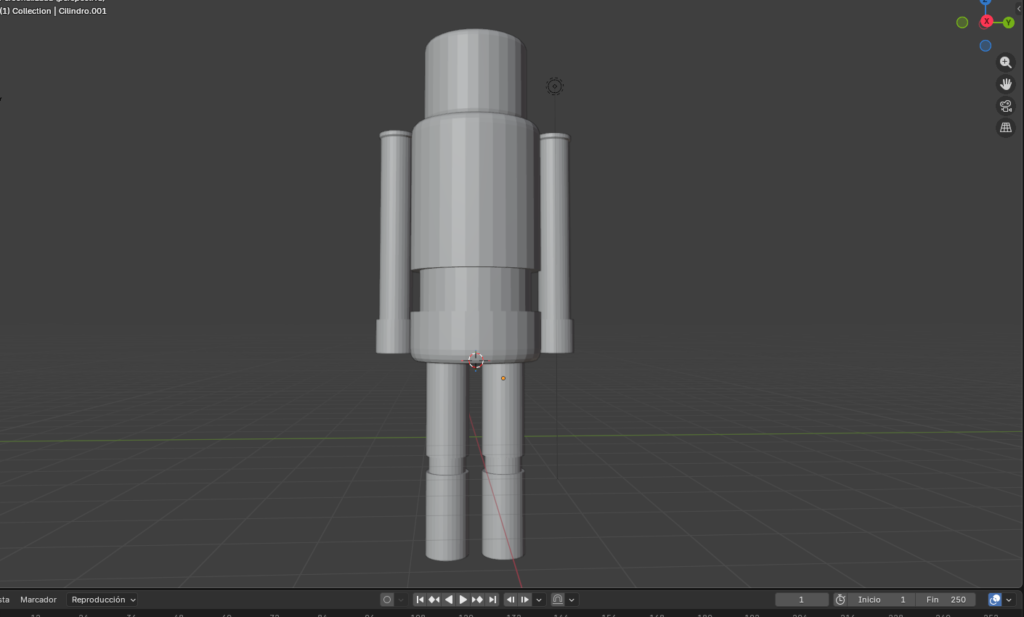Image resolution: width=1024 pixels, height=617 pixels.
Task: Select the head cylinder of the figure
Action: (474, 73)
